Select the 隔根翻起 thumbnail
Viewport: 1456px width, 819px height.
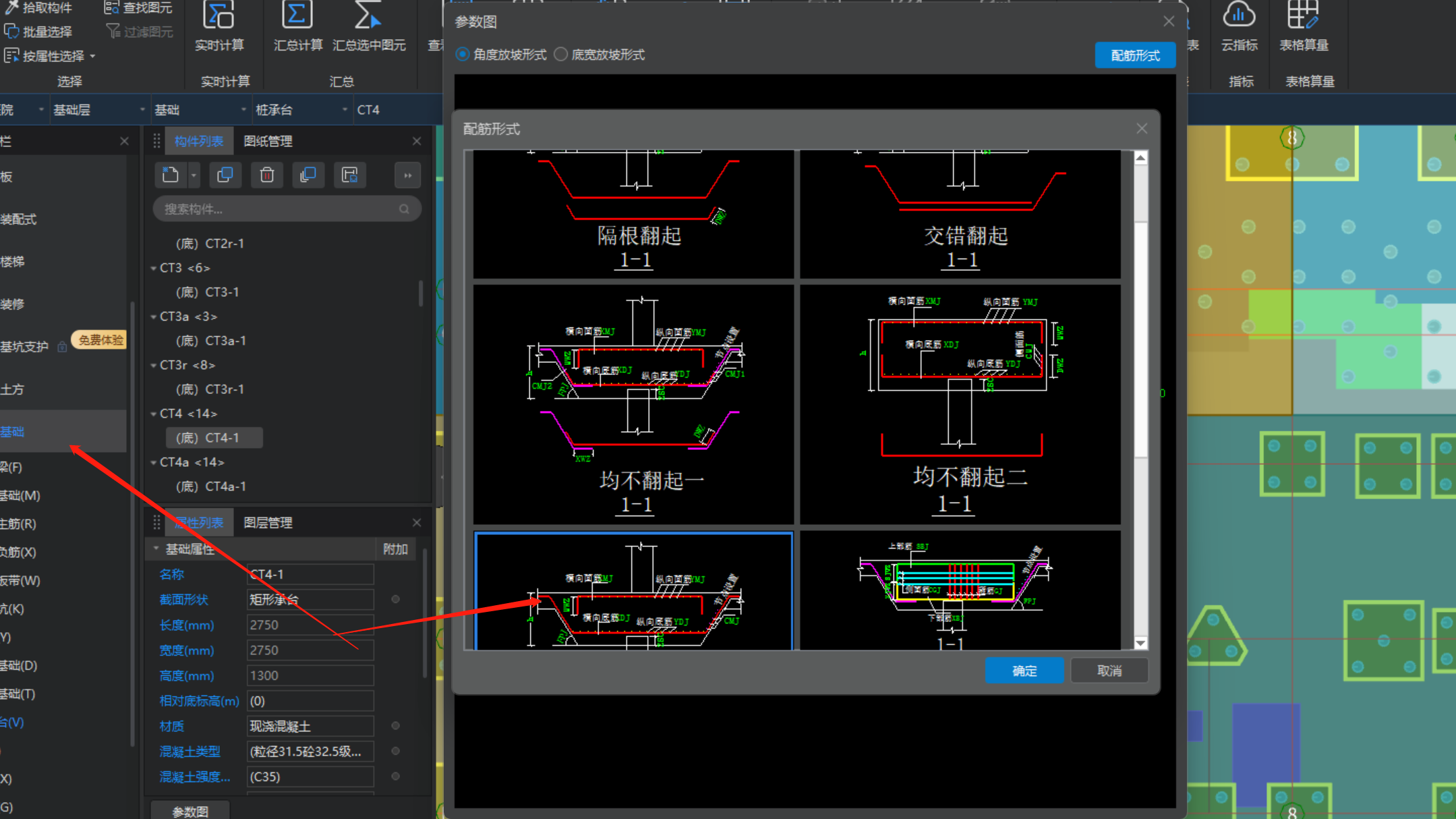click(x=633, y=214)
